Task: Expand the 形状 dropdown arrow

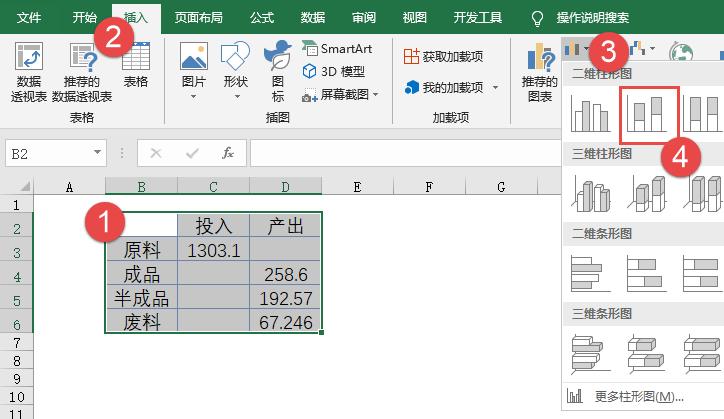Action: tap(237, 97)
